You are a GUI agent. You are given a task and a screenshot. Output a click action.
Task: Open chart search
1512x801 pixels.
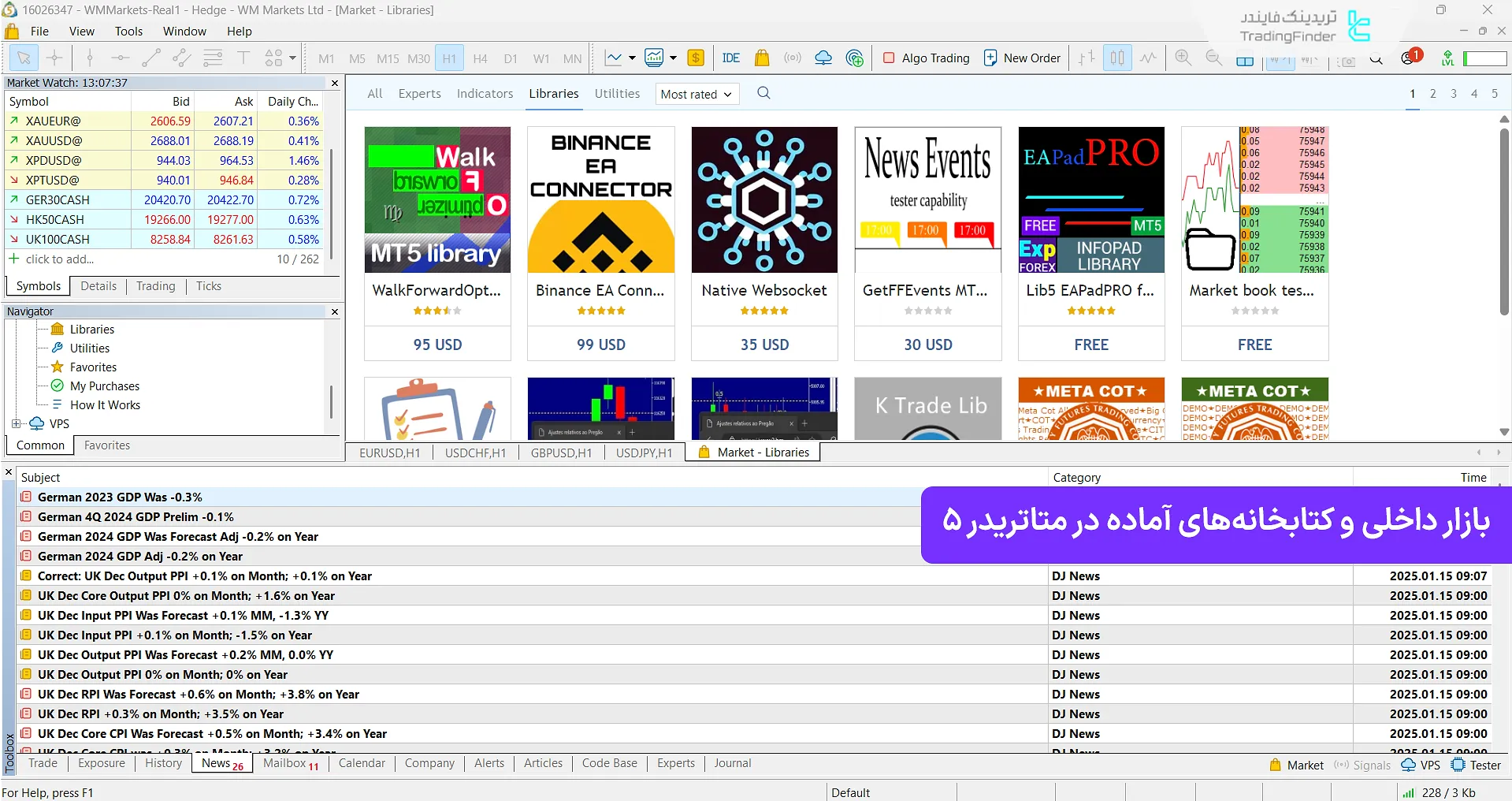pos(1376,59)
